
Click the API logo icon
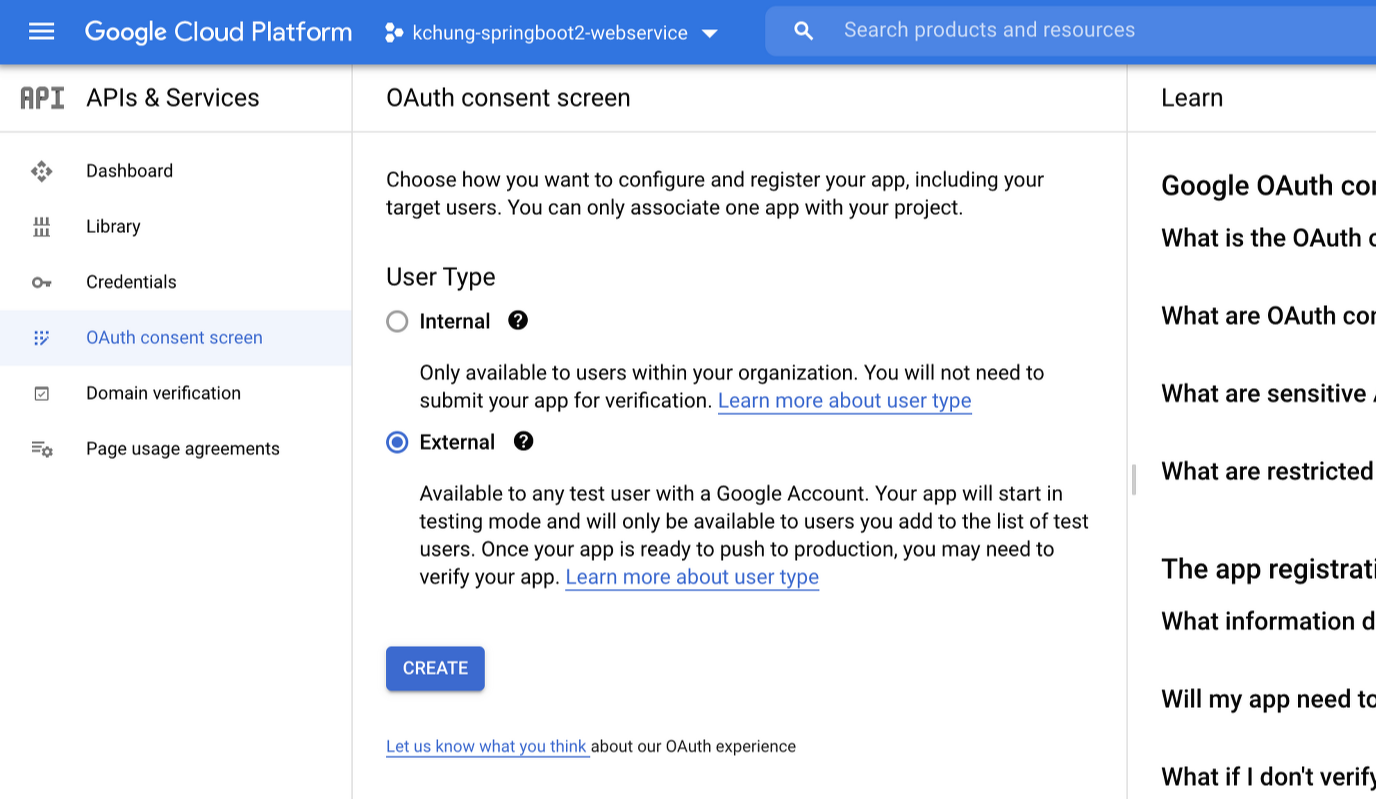tap(42, 98)
